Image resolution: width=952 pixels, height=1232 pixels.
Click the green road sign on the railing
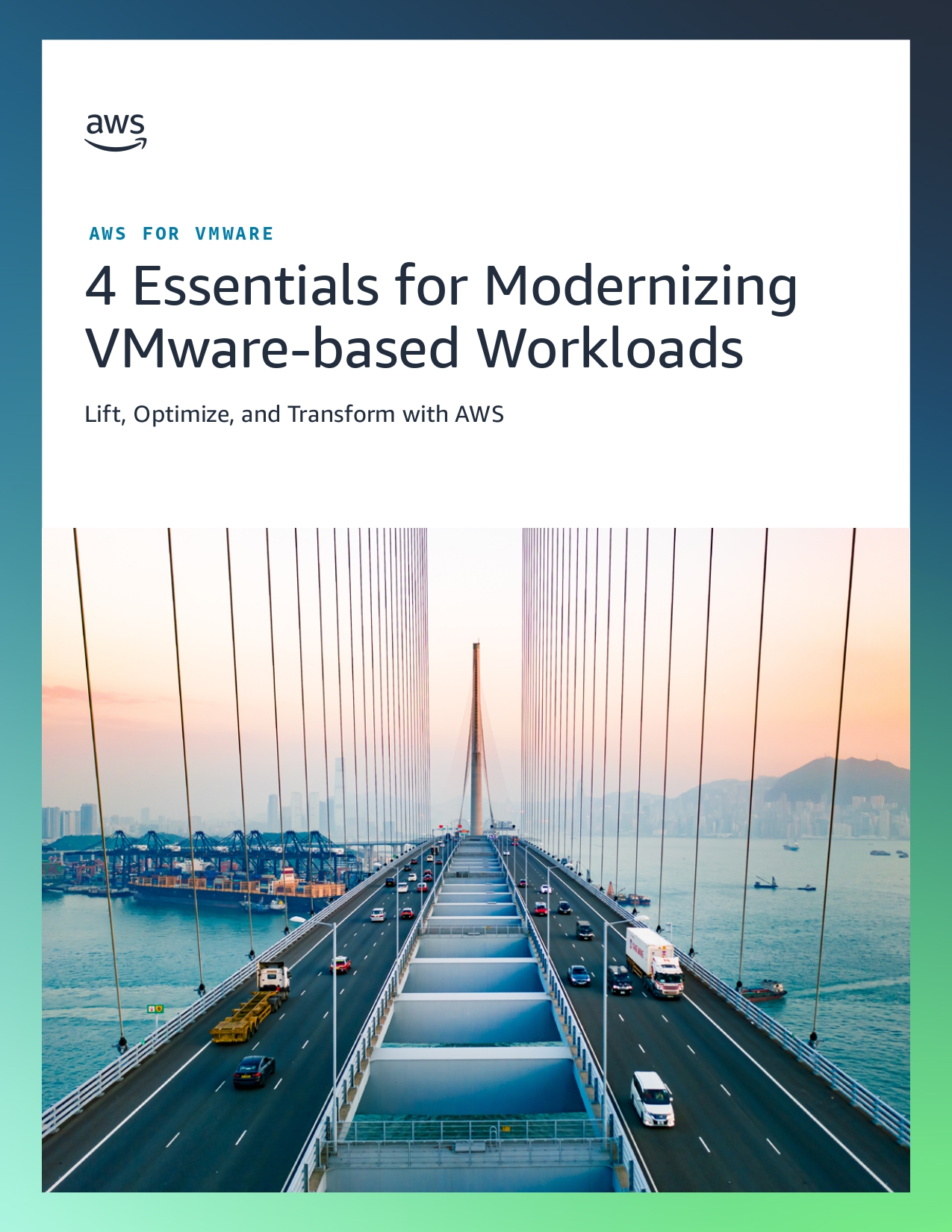click(155, 1009)
